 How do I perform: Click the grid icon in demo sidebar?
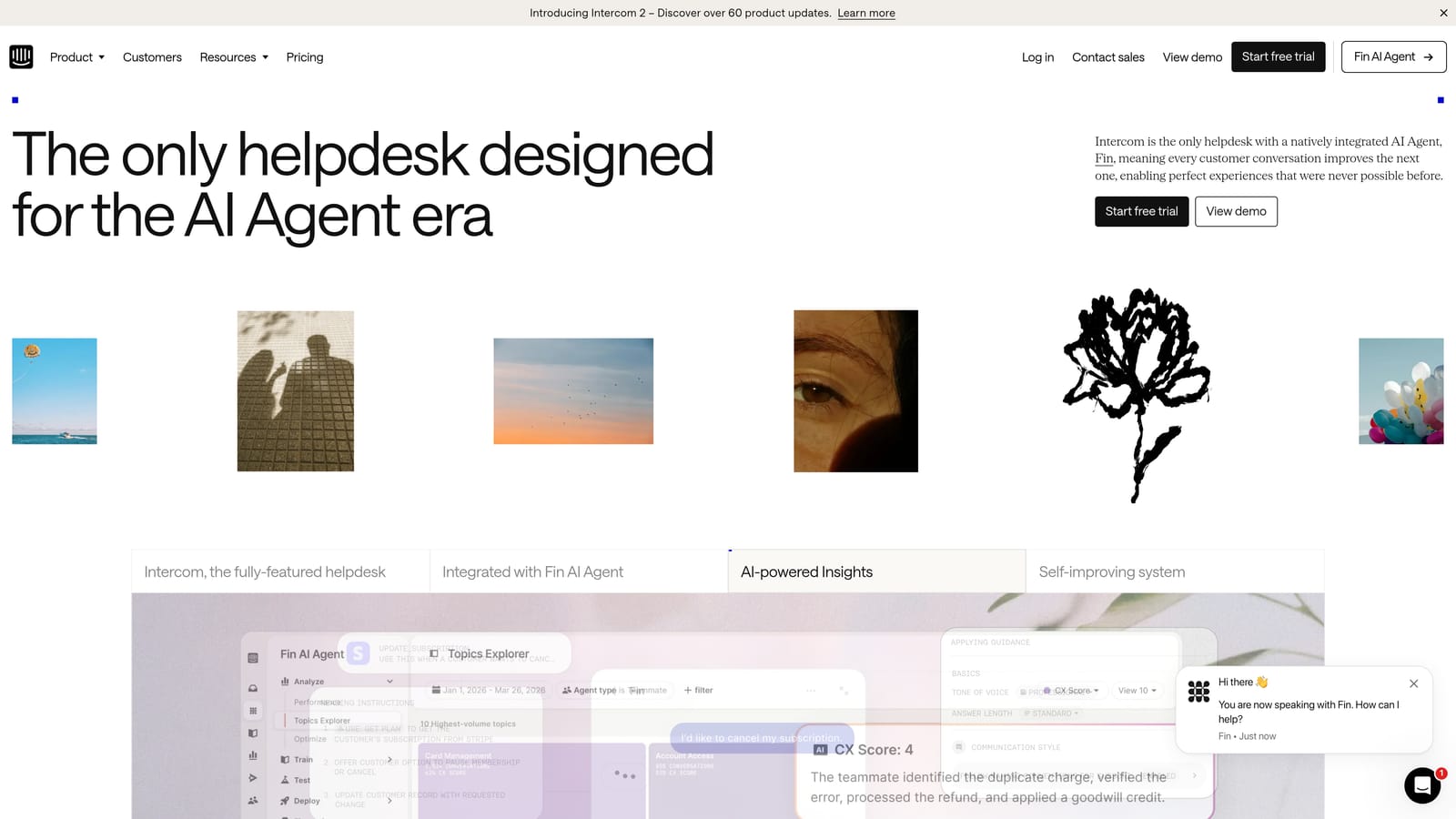click(x=253, y=711)
